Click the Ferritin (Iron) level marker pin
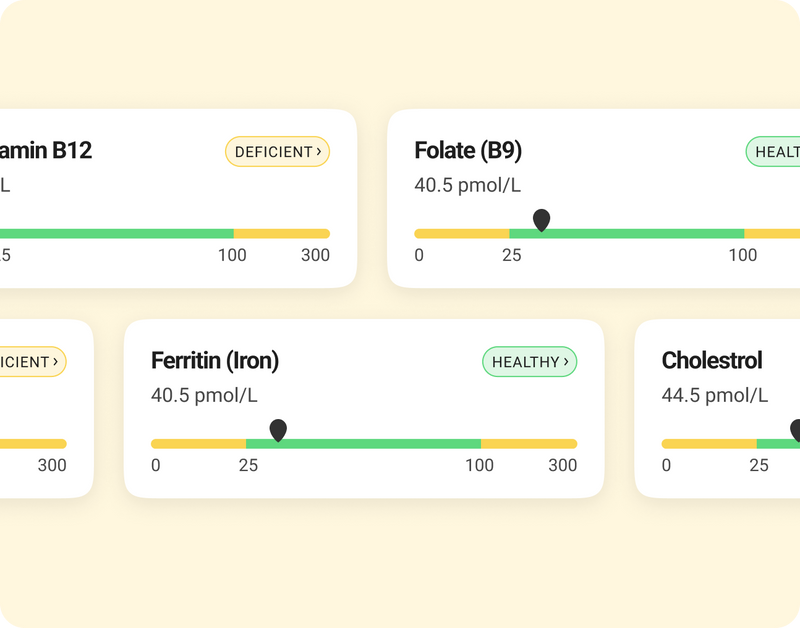This screenshot has height=628, width=800. pyautogui.click(x=278, y=430)
